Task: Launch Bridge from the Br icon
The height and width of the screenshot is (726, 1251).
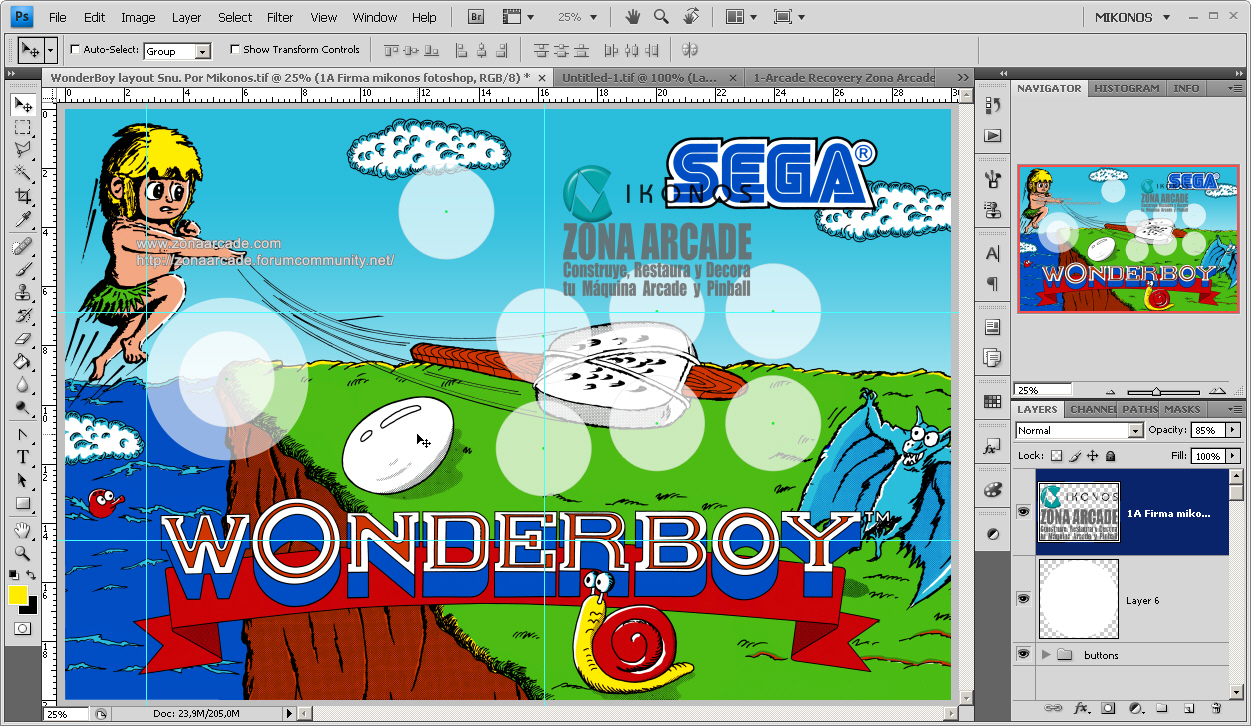Action: point(477,17)
